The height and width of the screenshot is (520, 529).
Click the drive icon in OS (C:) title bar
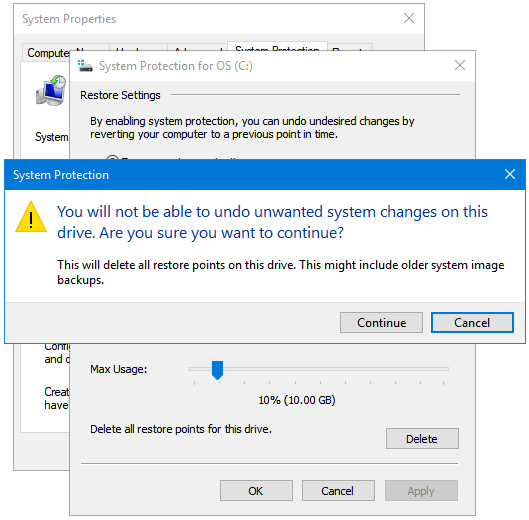click(x=85, y=65)
